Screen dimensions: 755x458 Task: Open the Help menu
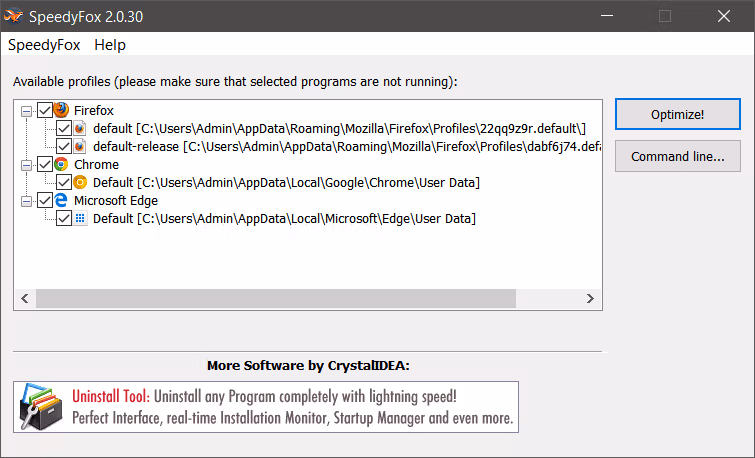pyautogui.click(x=110, y=45)
